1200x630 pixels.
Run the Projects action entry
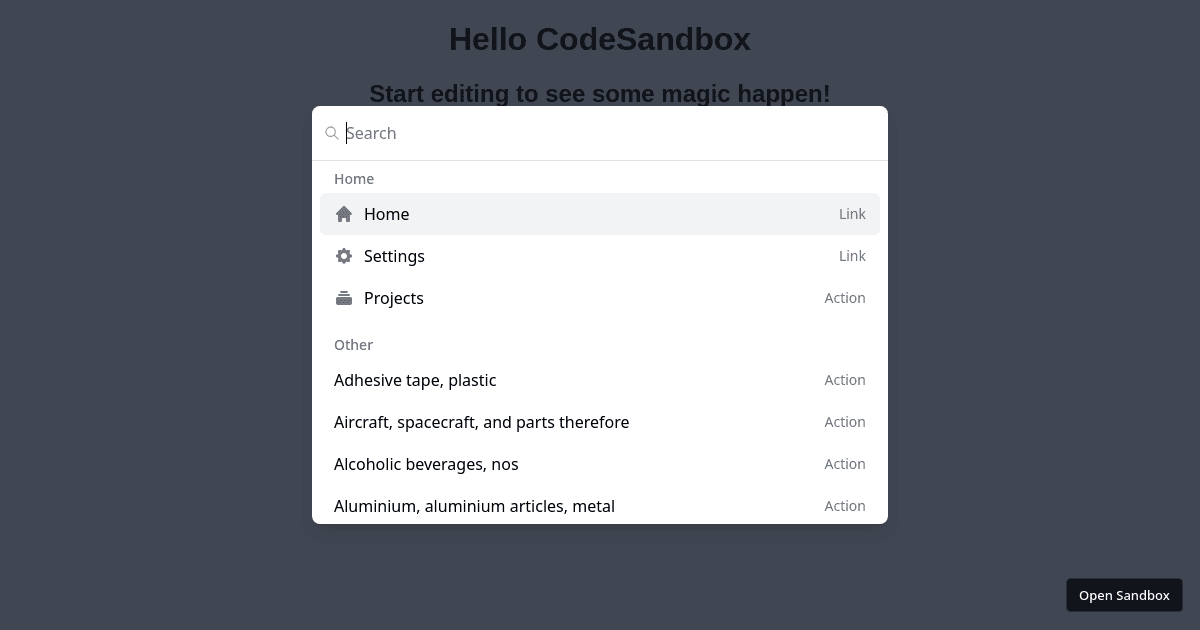[600, 298]
